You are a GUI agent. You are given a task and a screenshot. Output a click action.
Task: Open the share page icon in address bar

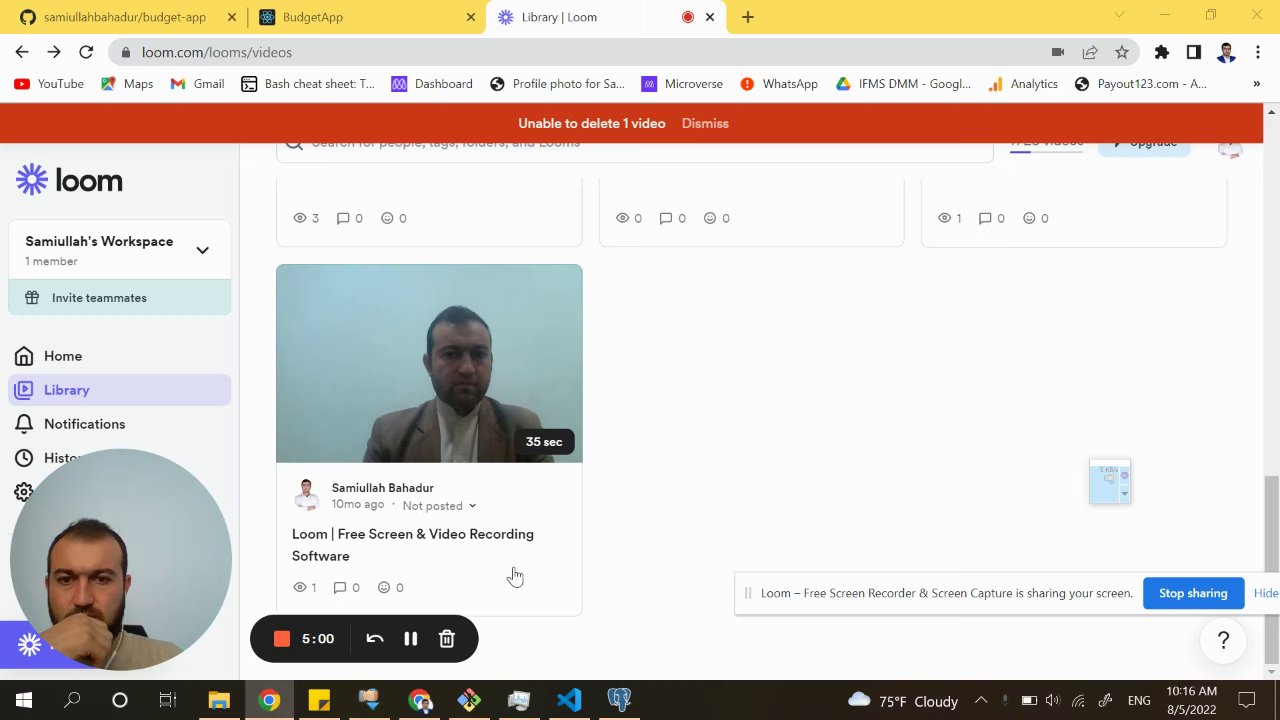(x=1090, y=52)
